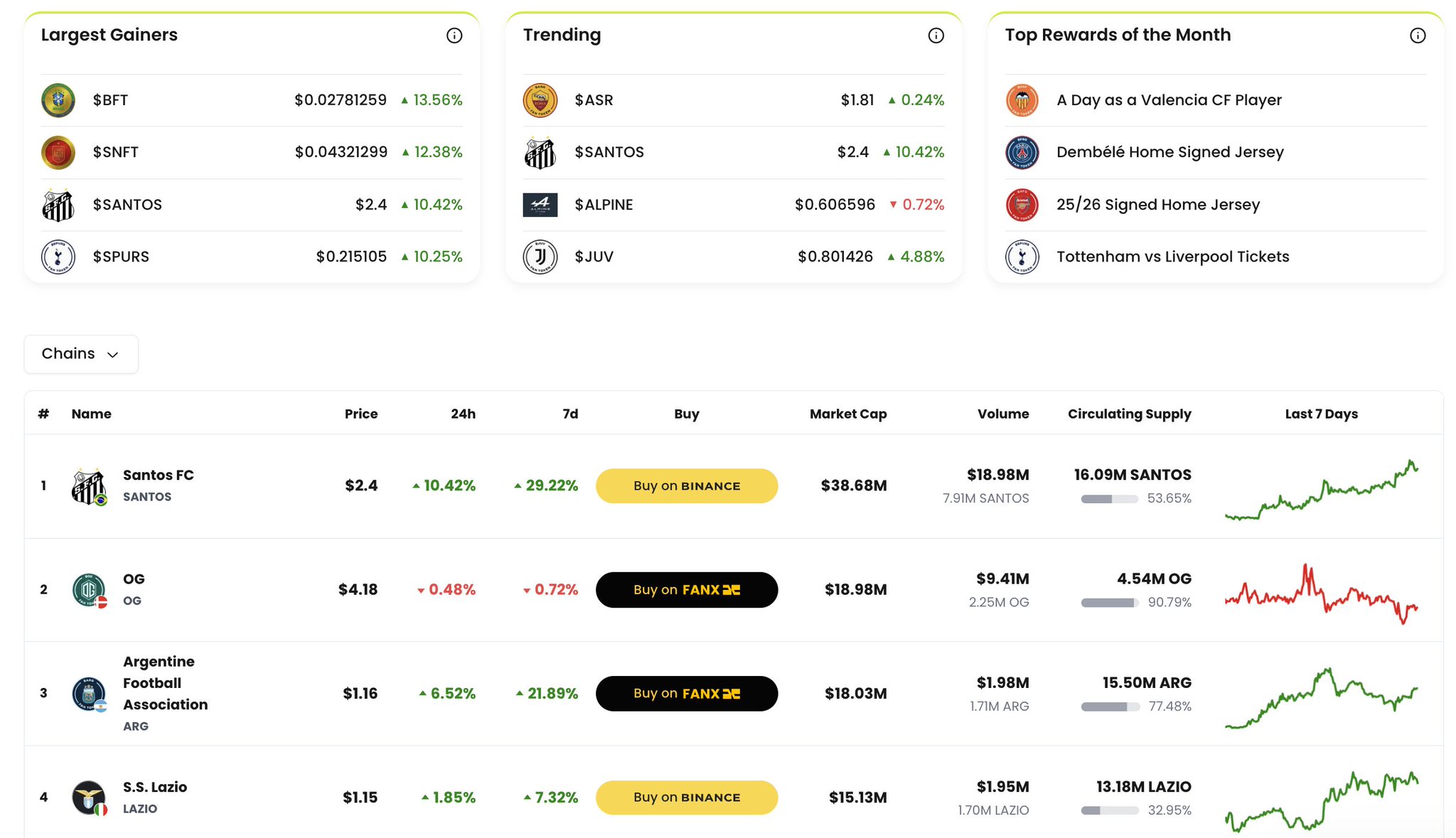Click the OG team logo in table
The image size is (1456, 838).
pos(89,589)
